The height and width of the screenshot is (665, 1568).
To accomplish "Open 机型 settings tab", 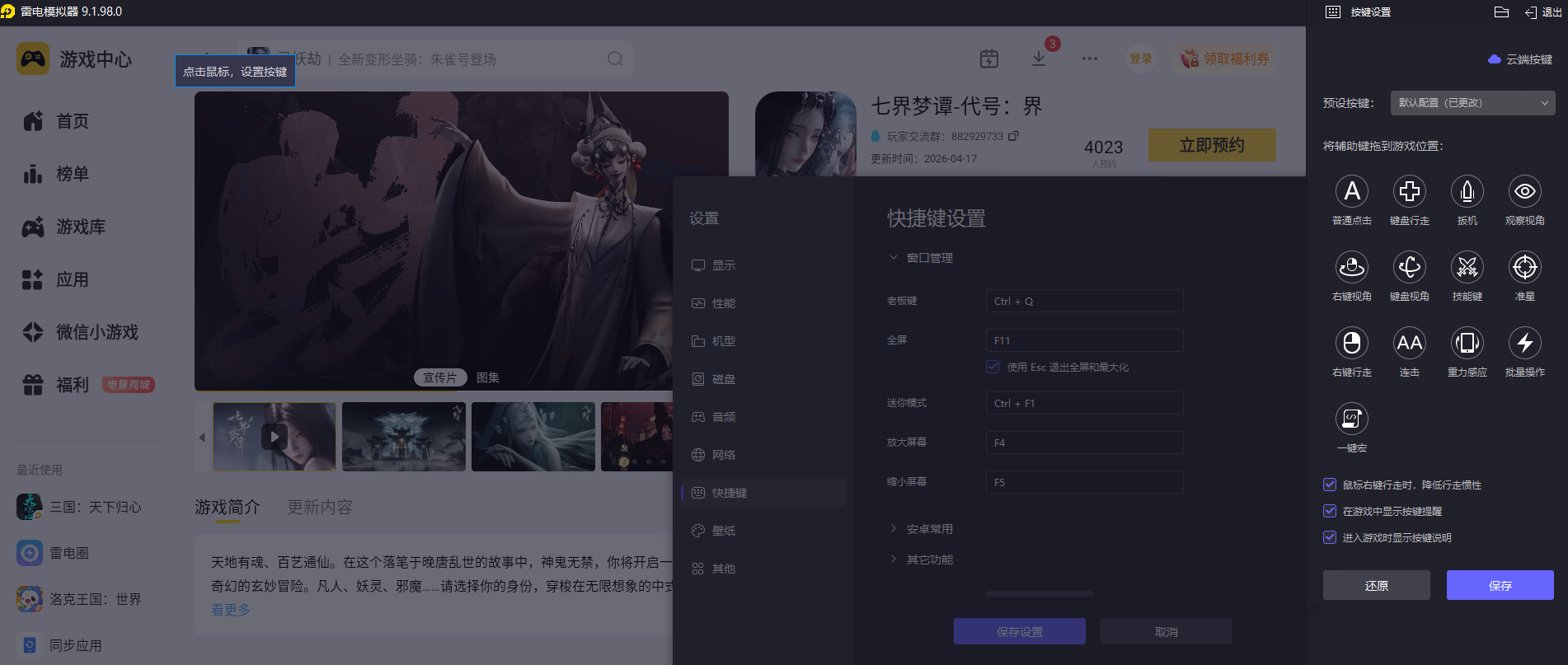I will click(763, 341).
